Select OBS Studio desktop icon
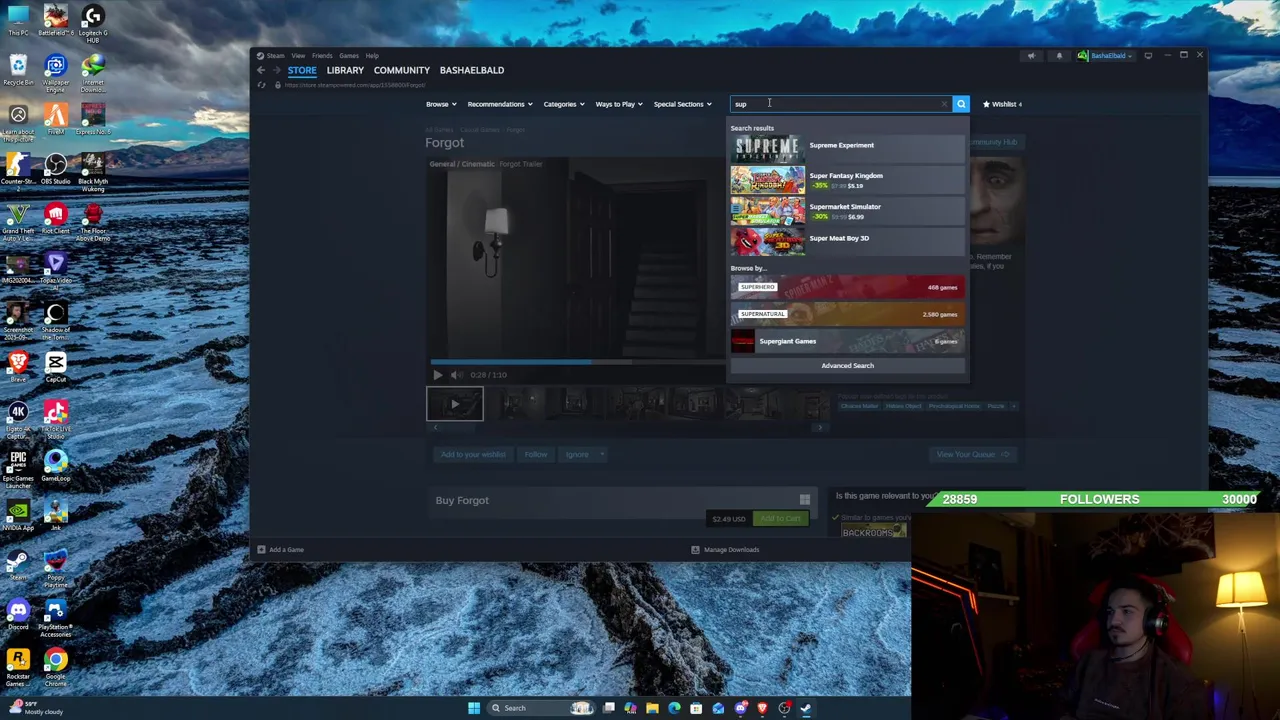 (55, 168)
